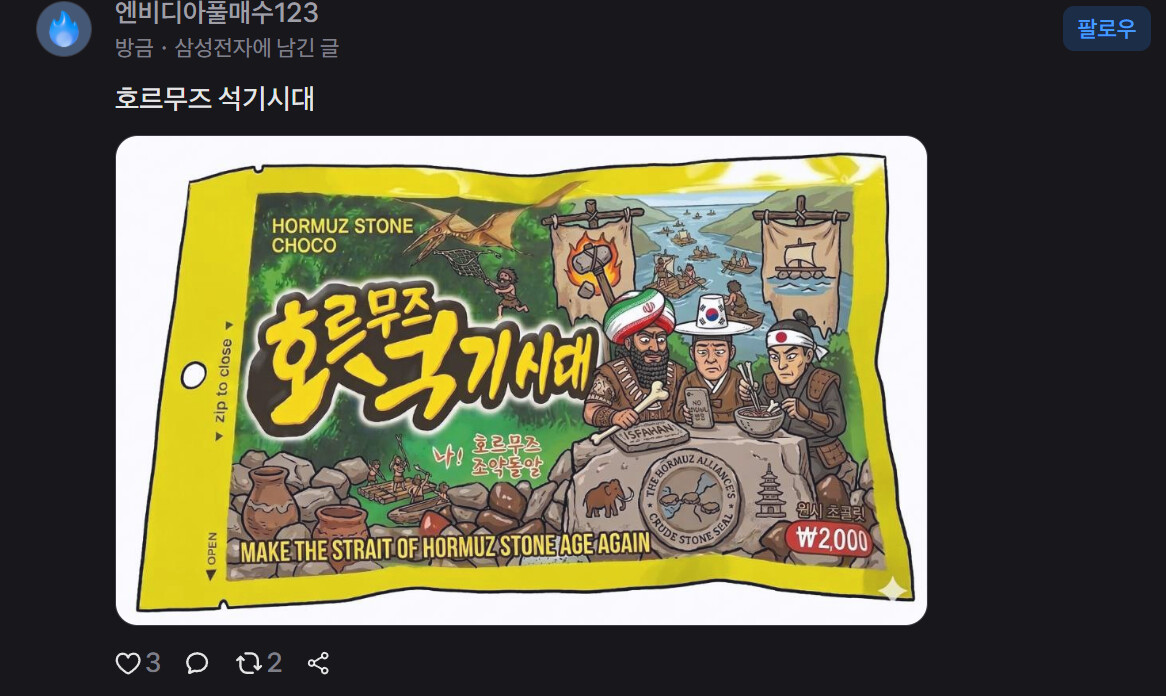Click the MAKE THE STRAIT OF HORMUZ slogan
Image resolution: width=1166 pixels, height=696 pixels.
click(x=445, y=548)
